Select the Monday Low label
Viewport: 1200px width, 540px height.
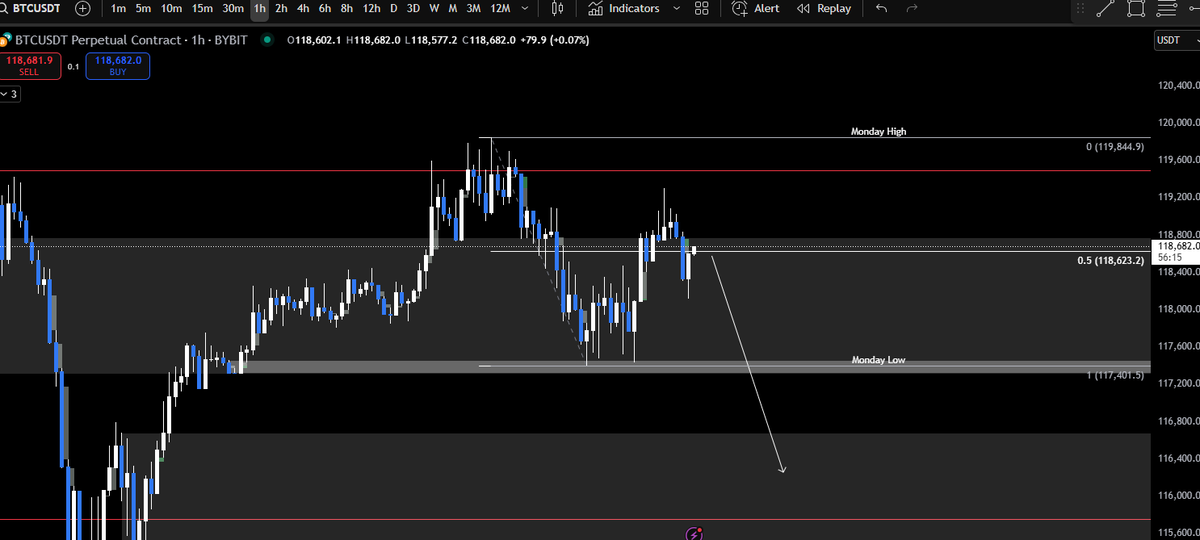[x=878, y=360]
